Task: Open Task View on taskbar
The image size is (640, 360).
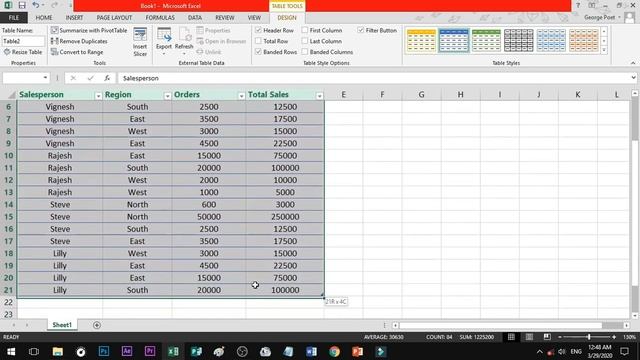Action: (x=34, y=352)
